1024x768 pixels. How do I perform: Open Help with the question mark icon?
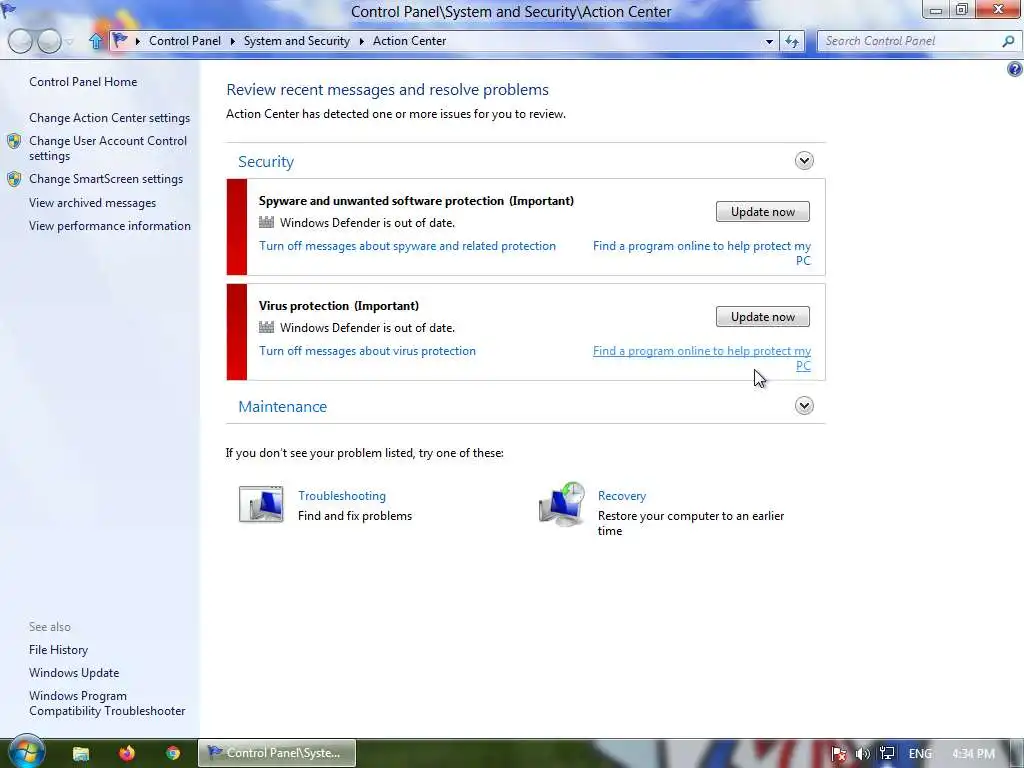tap(1015, 69)
